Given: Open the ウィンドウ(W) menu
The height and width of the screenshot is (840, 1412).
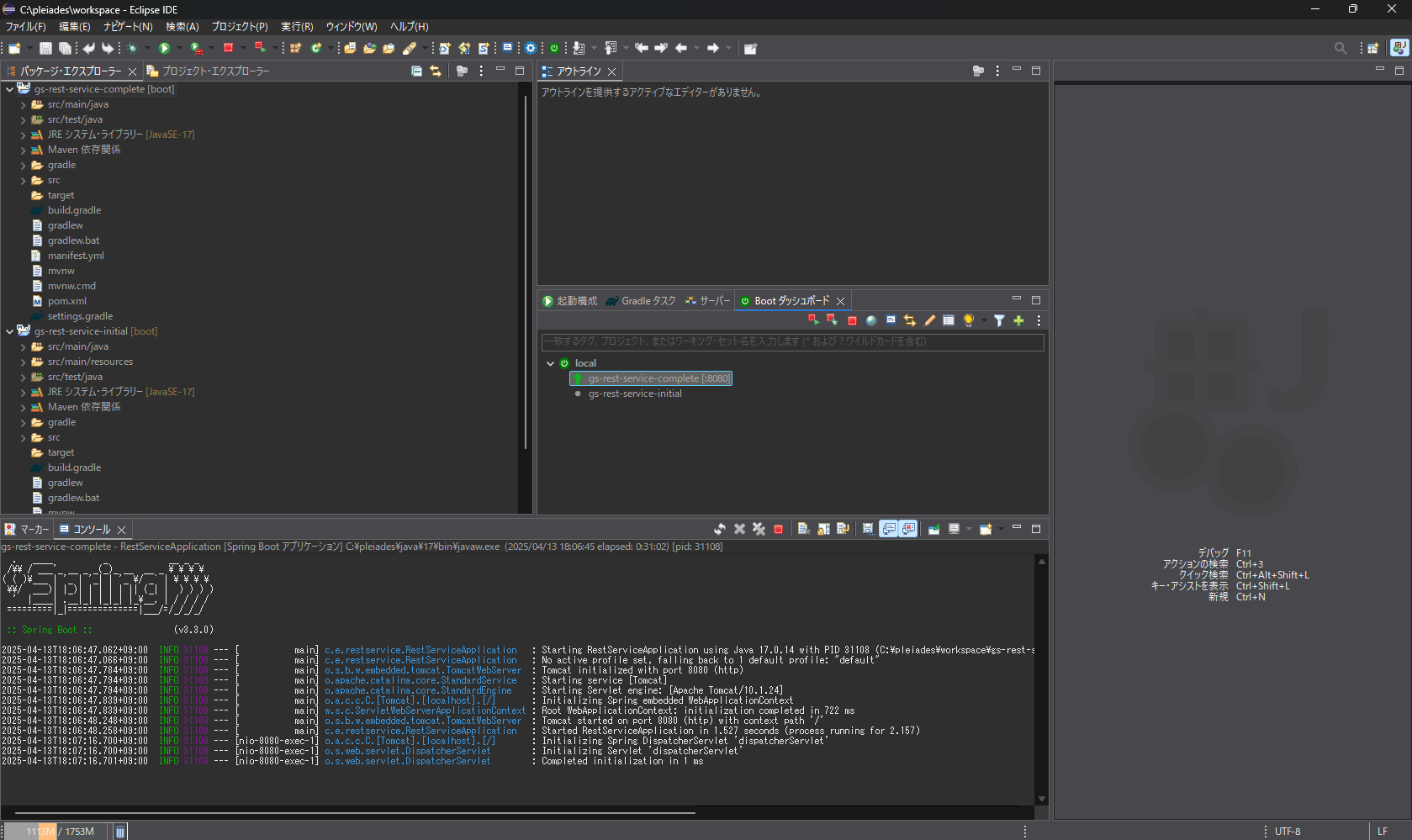Looking at the screenshot, I should tap(352, 27).
